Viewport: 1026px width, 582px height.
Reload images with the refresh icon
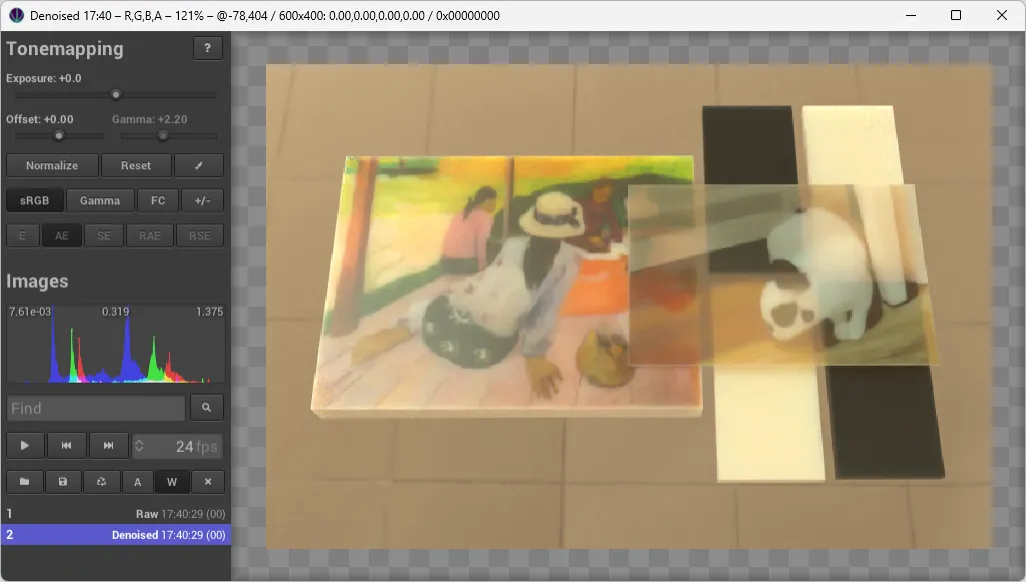click(101, 481)
